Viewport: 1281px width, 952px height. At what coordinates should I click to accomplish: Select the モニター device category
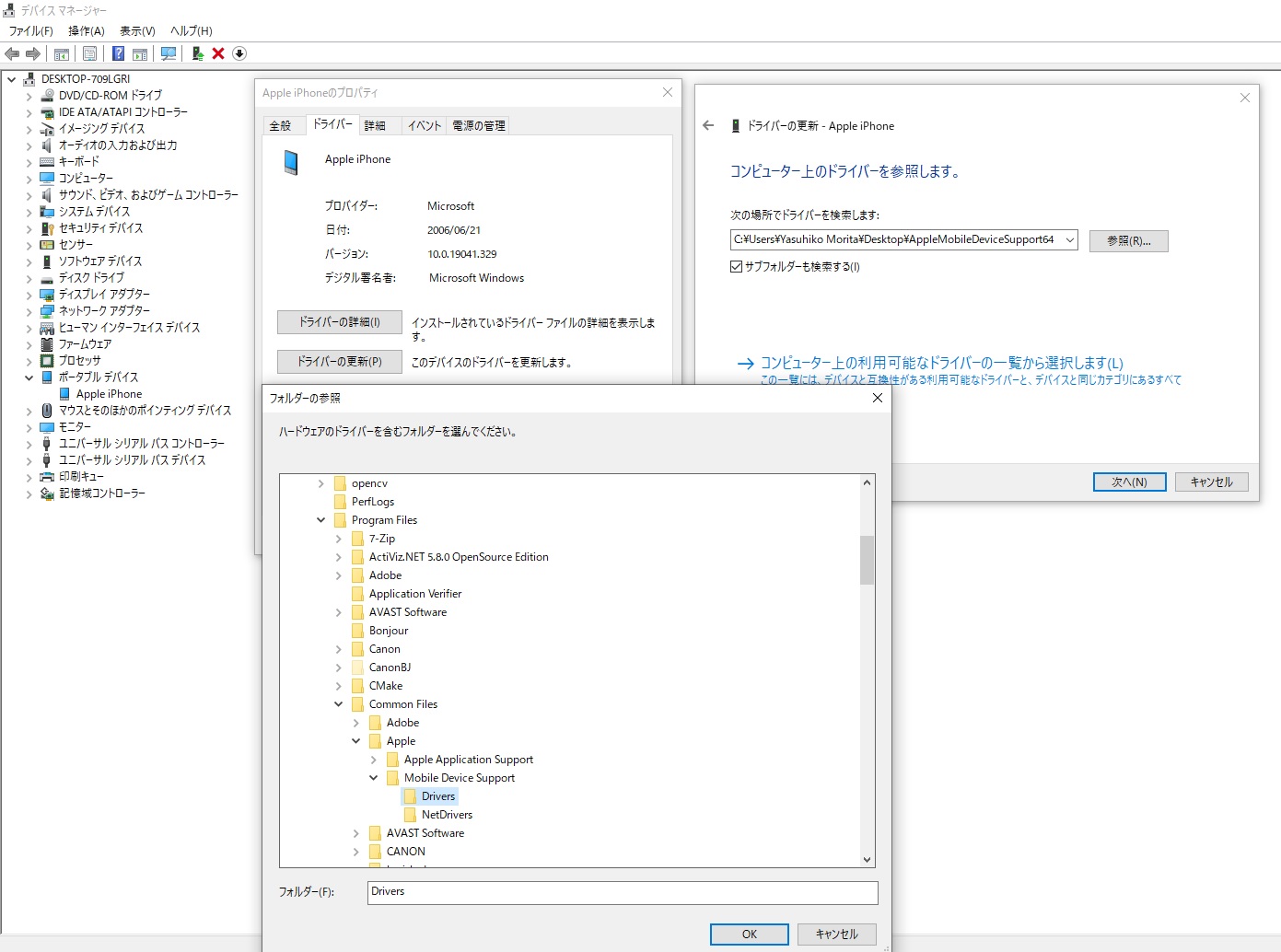tap(75, 427)
